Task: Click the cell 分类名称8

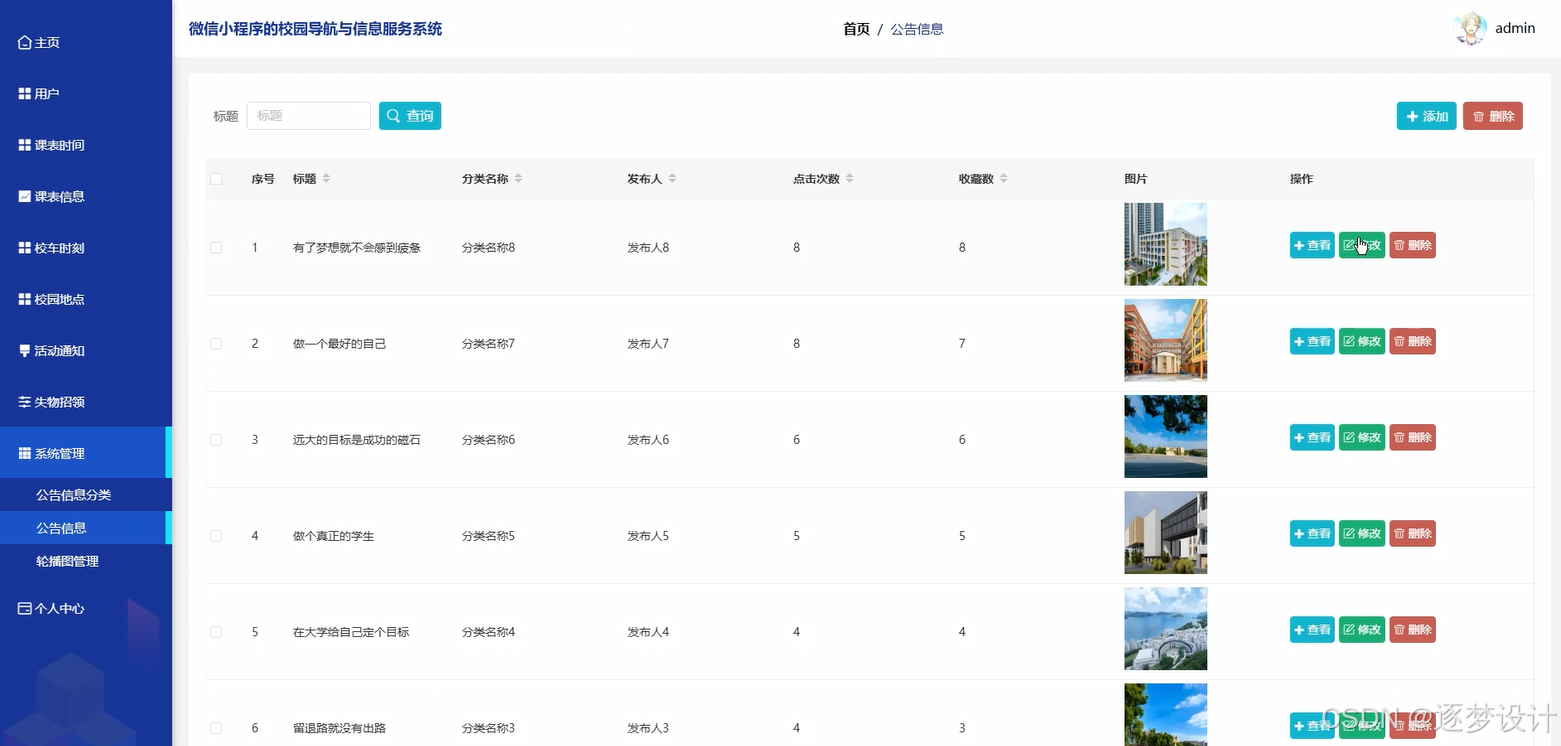Action: 488,247
